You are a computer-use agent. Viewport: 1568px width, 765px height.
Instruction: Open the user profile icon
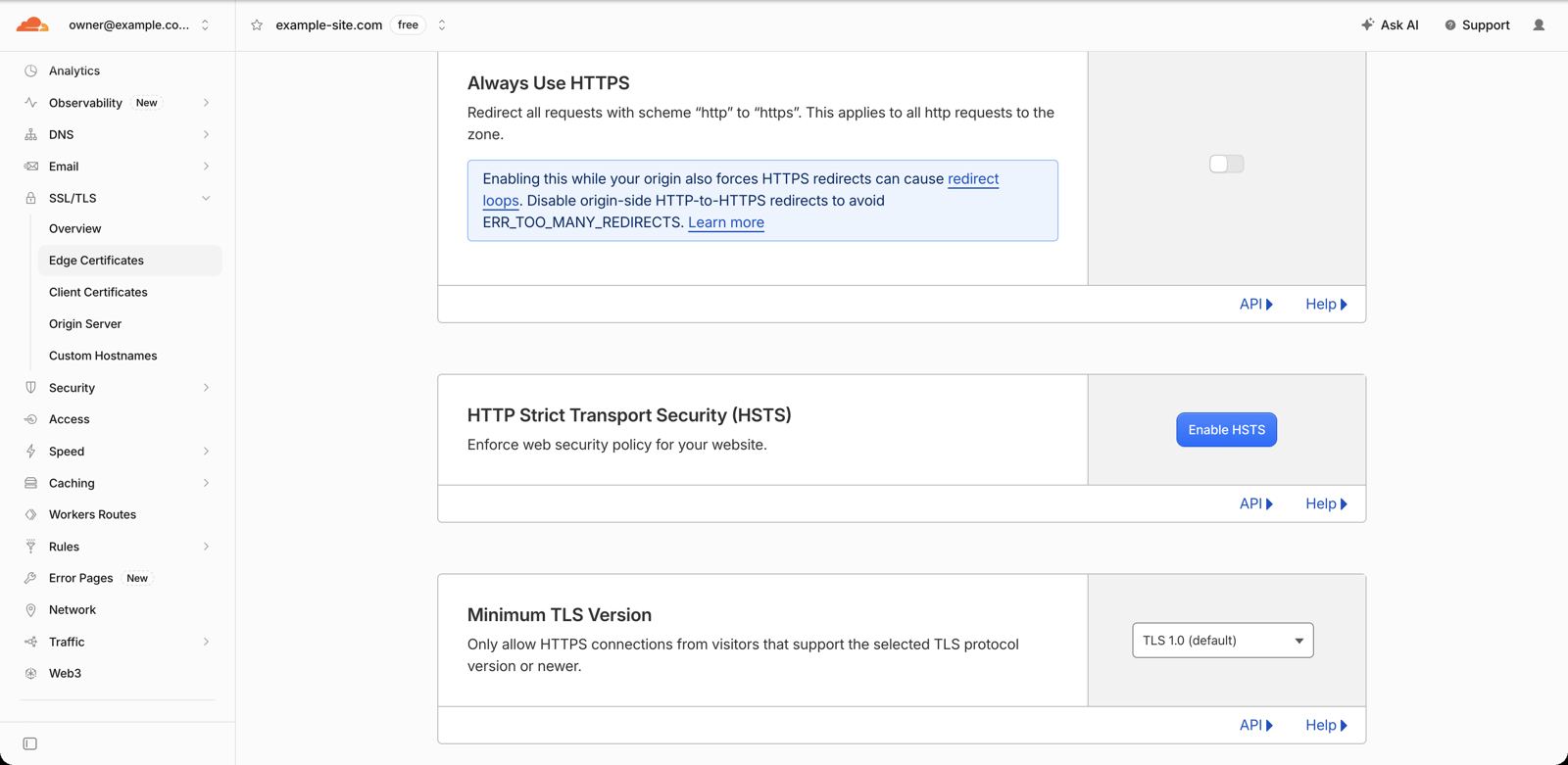coord(1539,25)
